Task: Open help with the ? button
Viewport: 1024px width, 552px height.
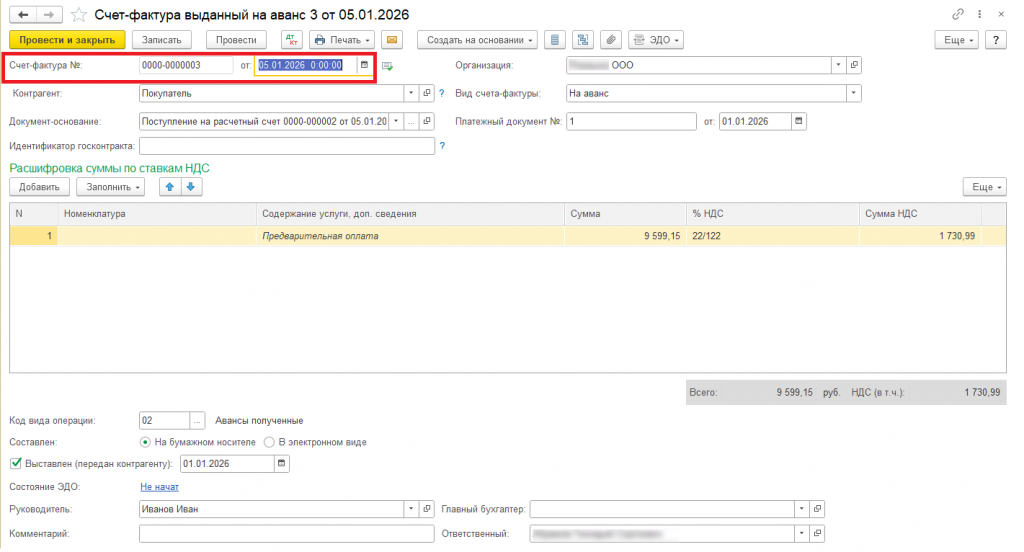Action: click(x=995, y=40)
